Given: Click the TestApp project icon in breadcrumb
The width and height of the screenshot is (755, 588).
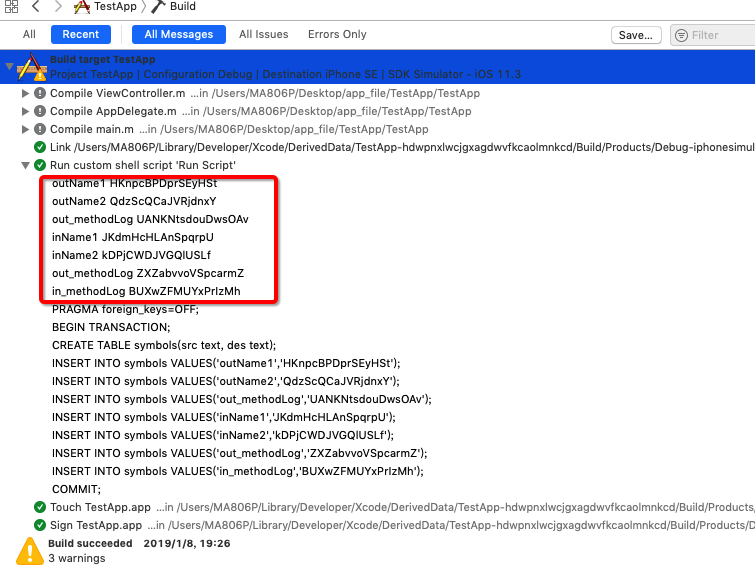Looking at the screenshot, I should [x=82, y=7].
